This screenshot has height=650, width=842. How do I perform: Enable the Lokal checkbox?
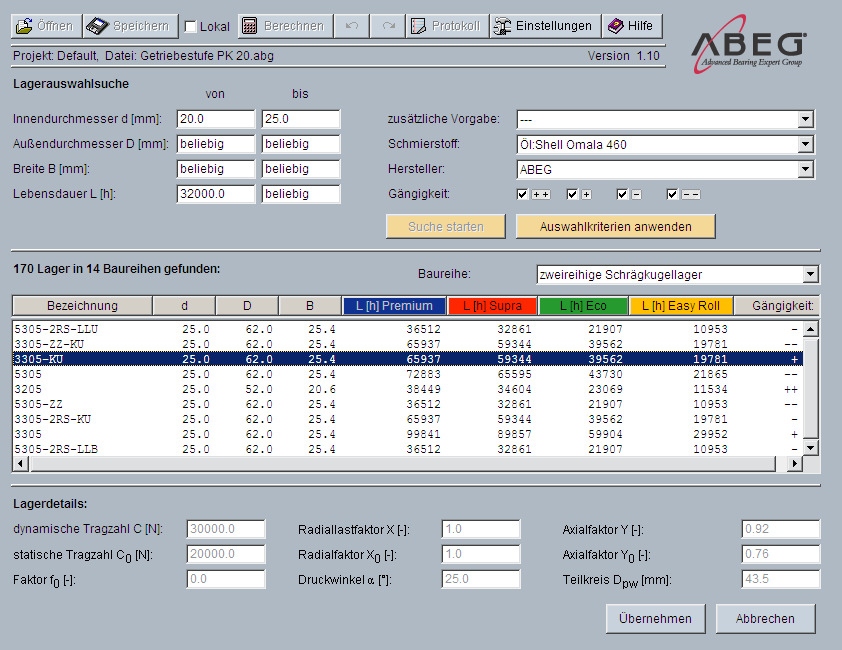(x=190, y=26)
